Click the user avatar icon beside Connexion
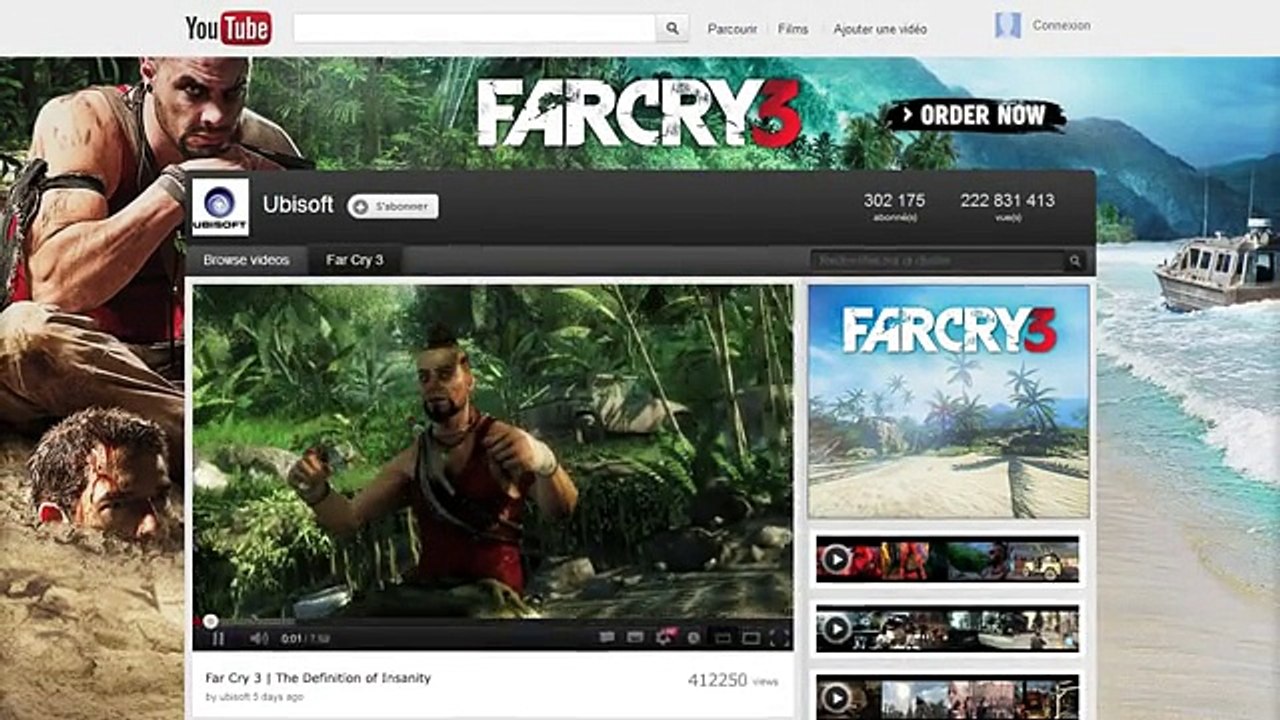Viewport: 1280px width, 720px height. pyautogui.click(x=1008, y=26)
